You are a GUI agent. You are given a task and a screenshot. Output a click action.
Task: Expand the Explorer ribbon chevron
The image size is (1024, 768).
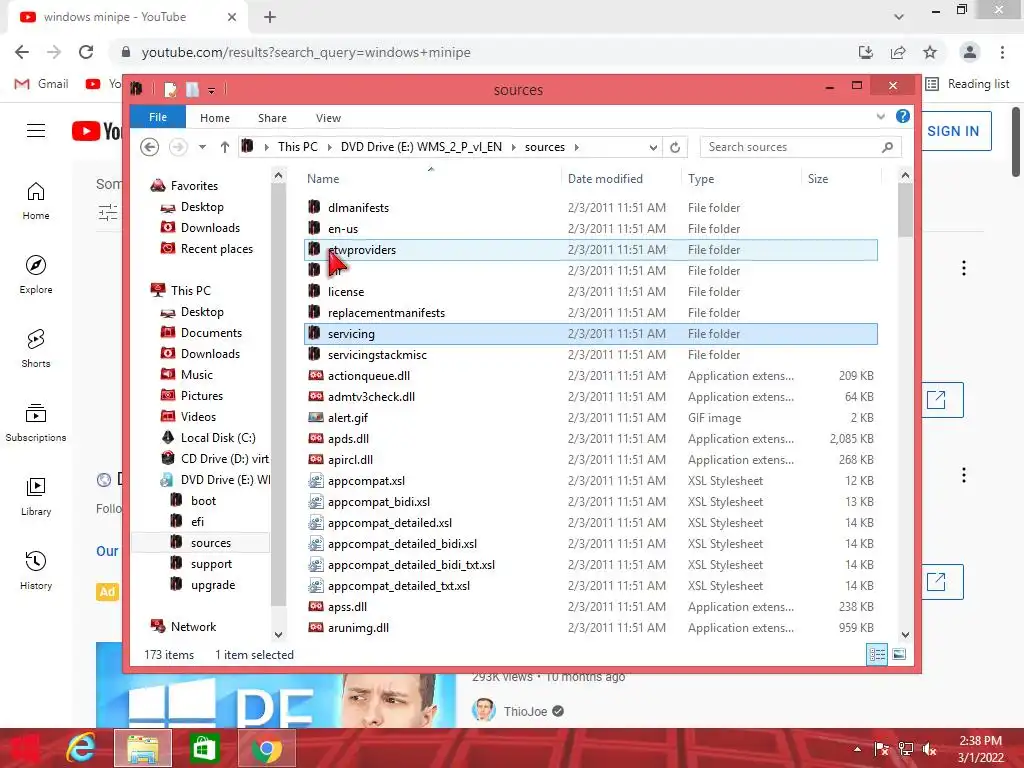tap(880, 117)
